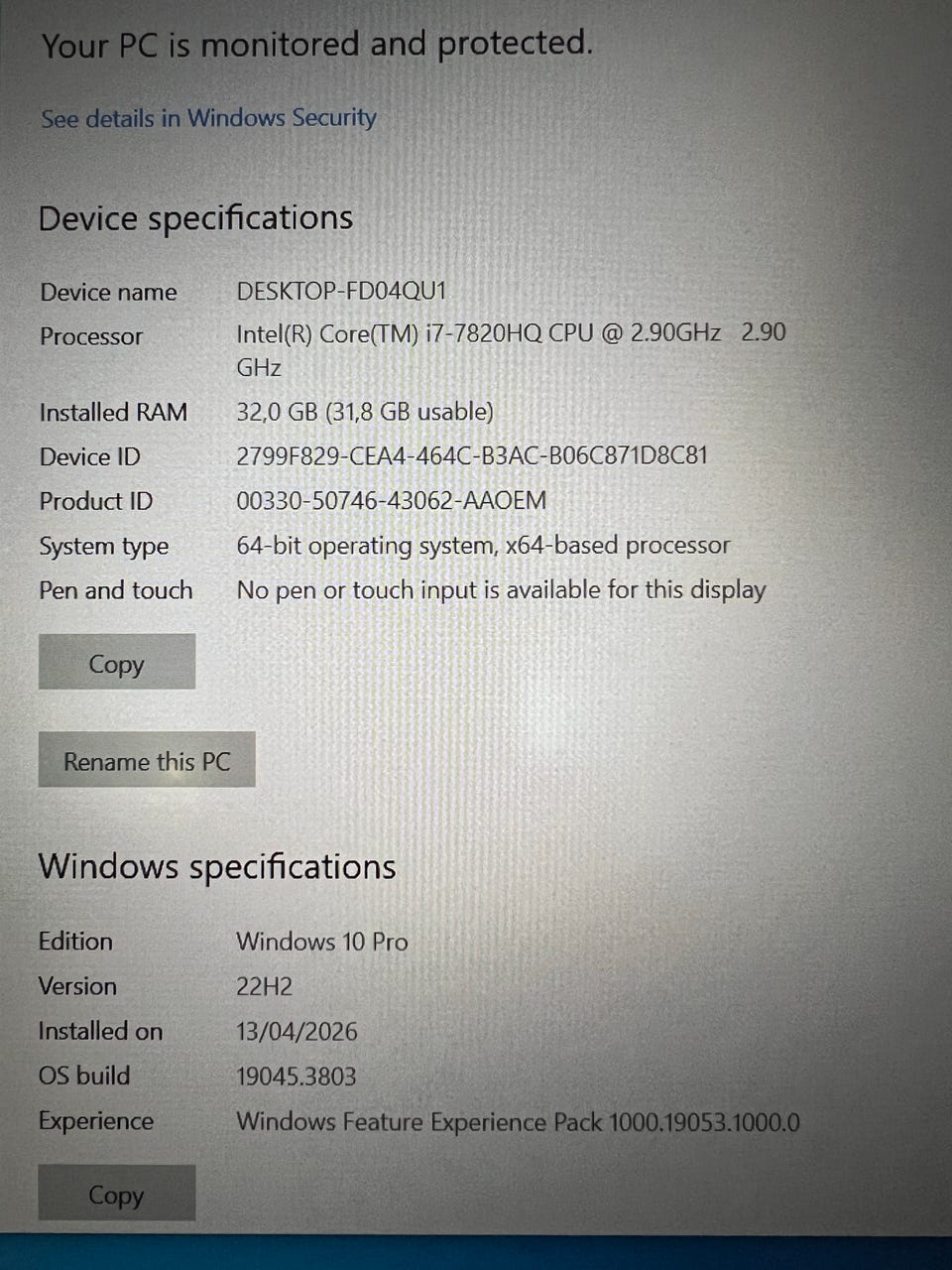Viewport: 952px width, 1270px height.
Task: Click the 22H2 version value
Action: click(x=265, y=987)
